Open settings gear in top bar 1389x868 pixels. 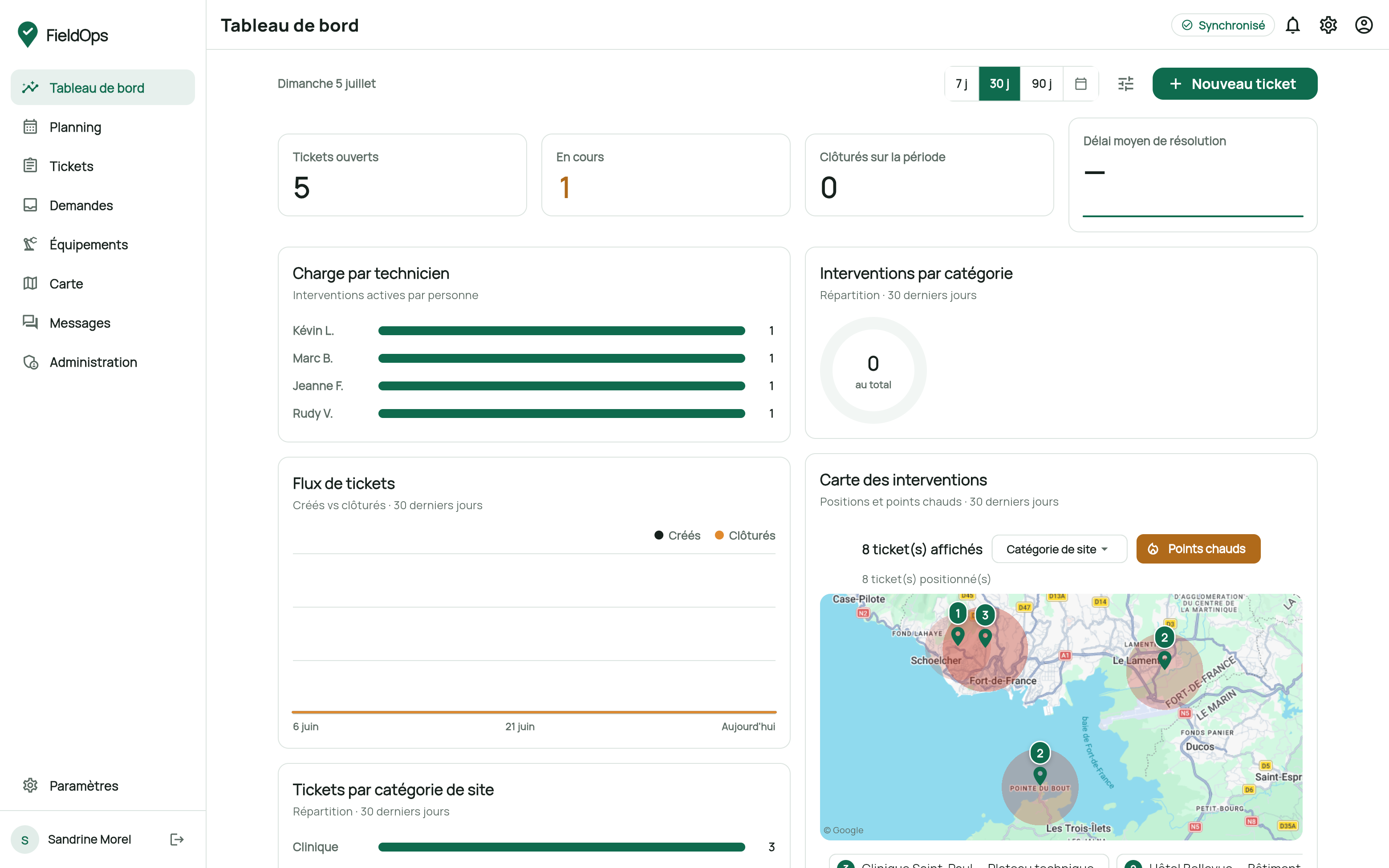[x=1328, y=25]
